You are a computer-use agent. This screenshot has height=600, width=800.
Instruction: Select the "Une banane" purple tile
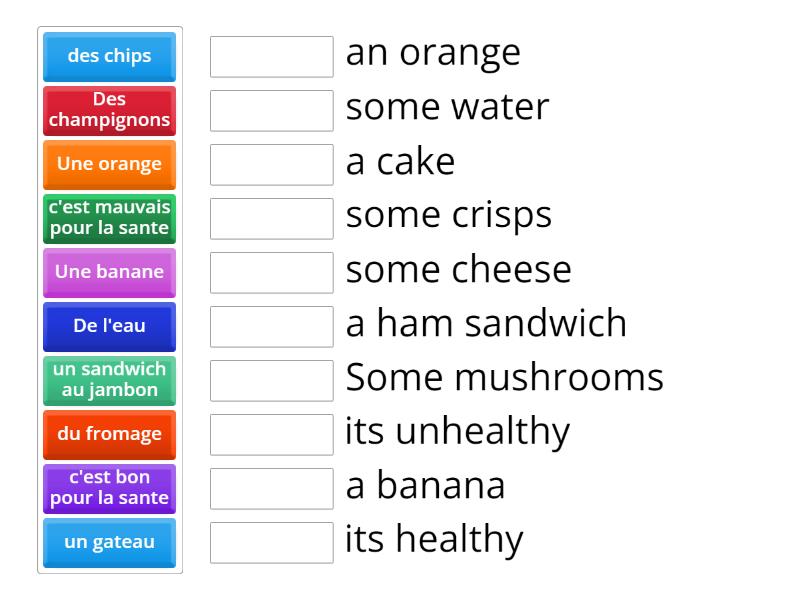pyautogui.click(x=109, y=272)
